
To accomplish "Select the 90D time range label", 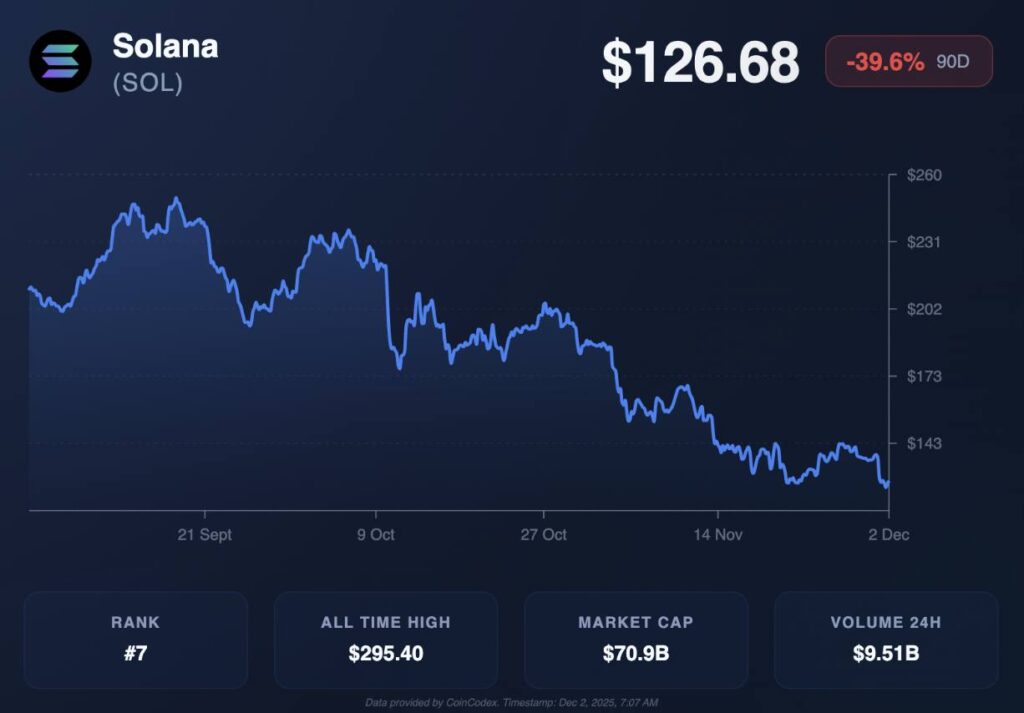I will 952,62.
